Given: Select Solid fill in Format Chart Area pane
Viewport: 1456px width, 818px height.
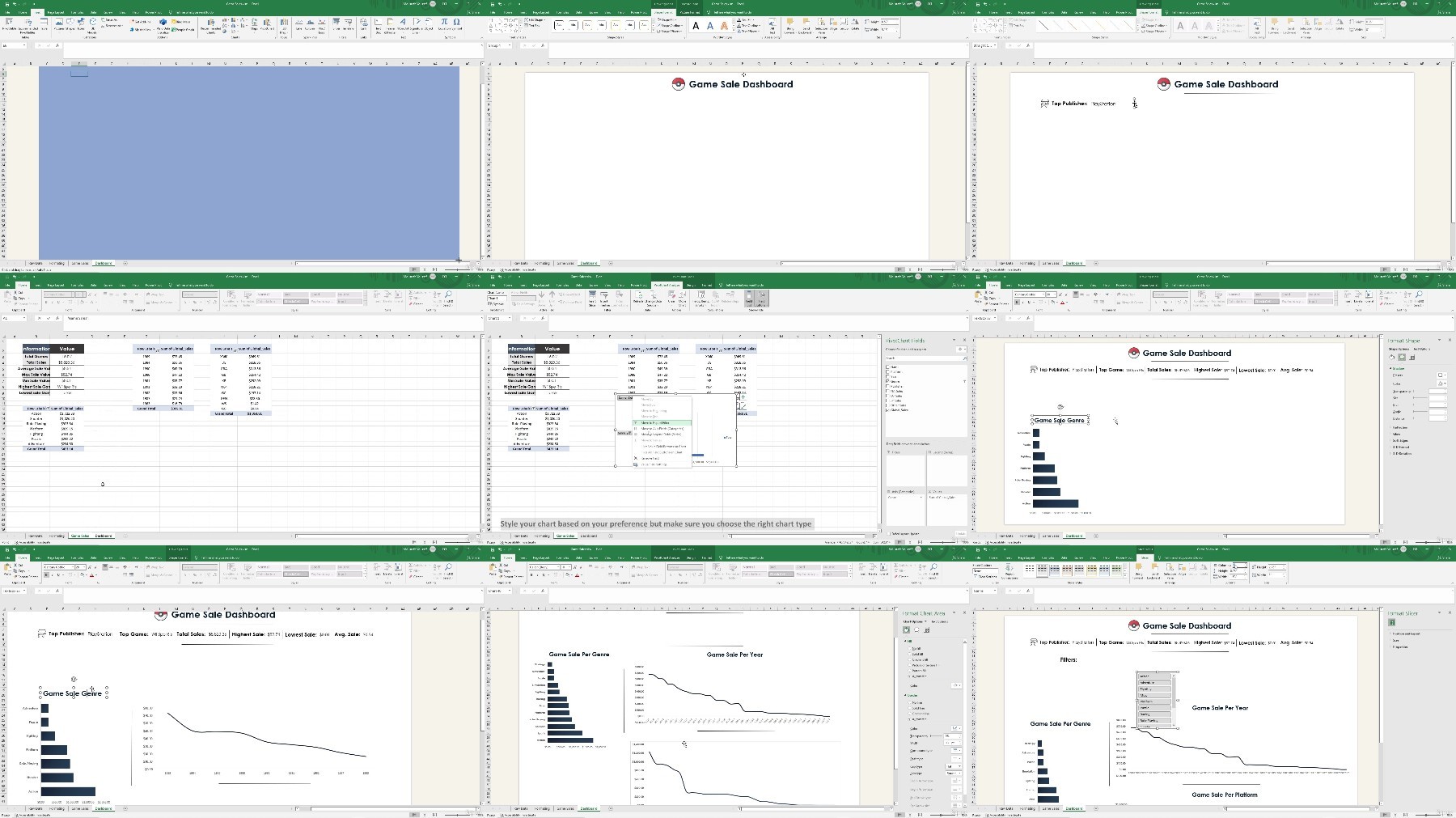Looking at the screenshot, I should point(910,654).
